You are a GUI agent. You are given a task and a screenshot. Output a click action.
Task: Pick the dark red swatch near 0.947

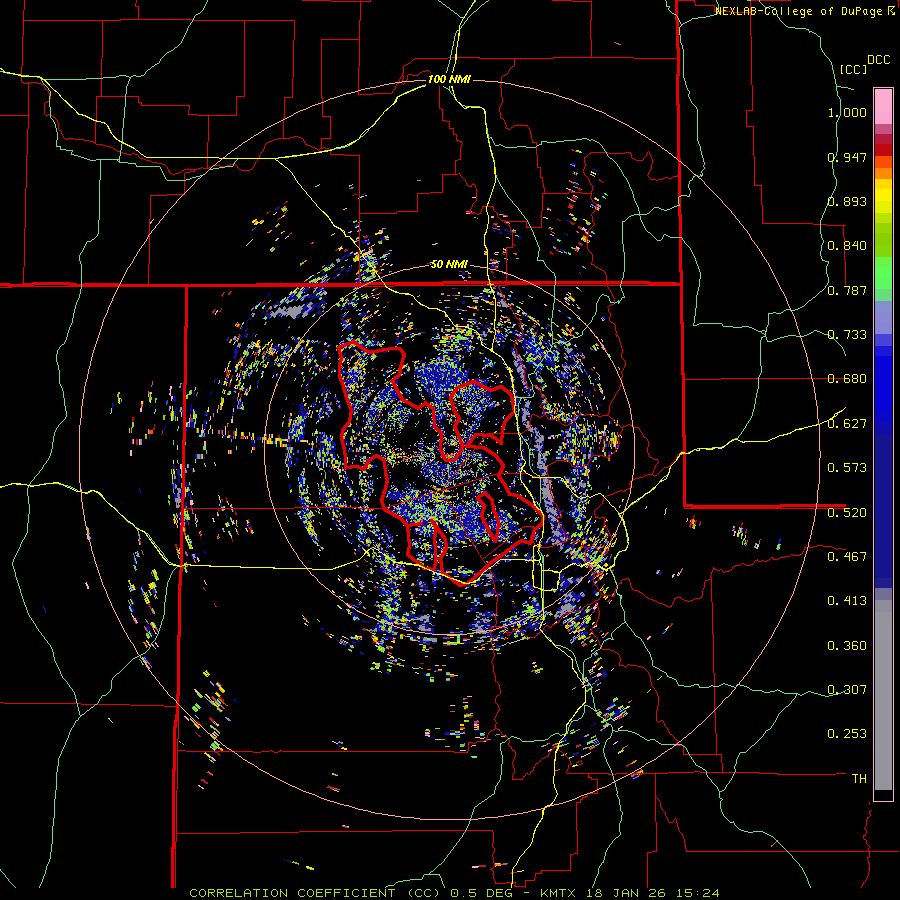(883, 150)
